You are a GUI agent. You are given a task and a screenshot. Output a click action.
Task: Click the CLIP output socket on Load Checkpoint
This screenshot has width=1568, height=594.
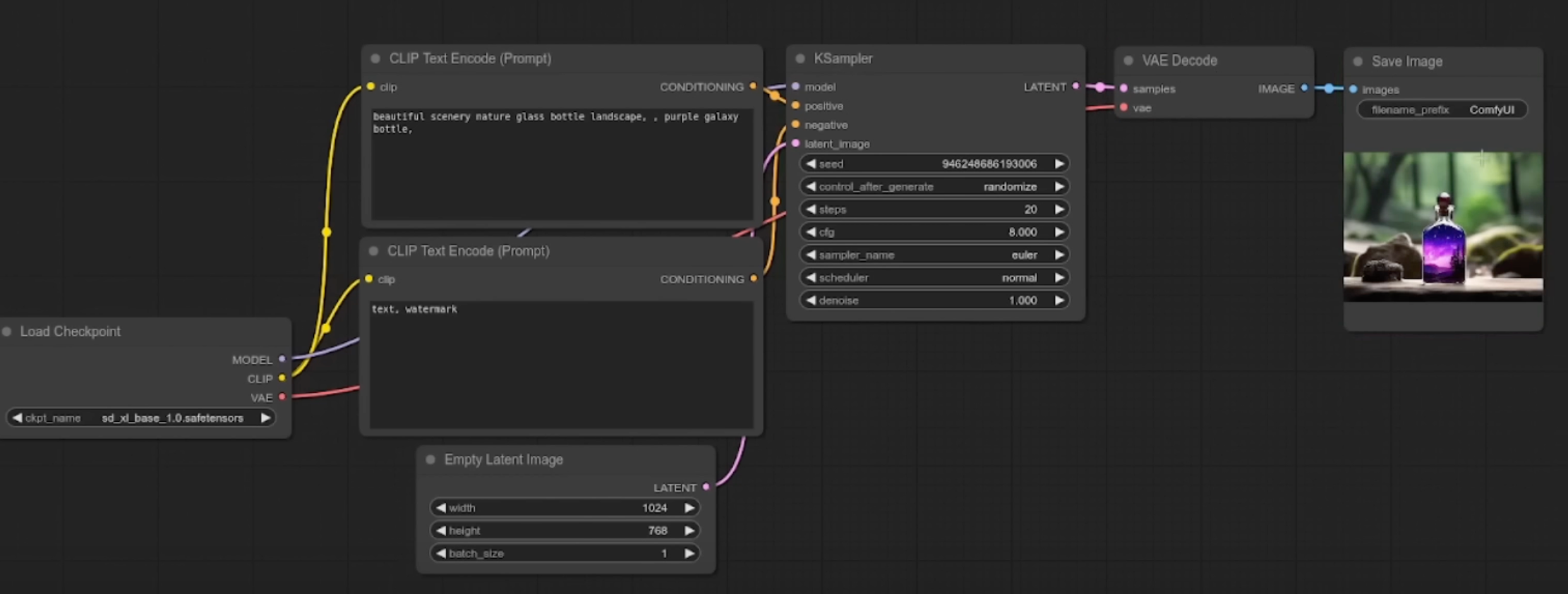(x=282, y=378)
